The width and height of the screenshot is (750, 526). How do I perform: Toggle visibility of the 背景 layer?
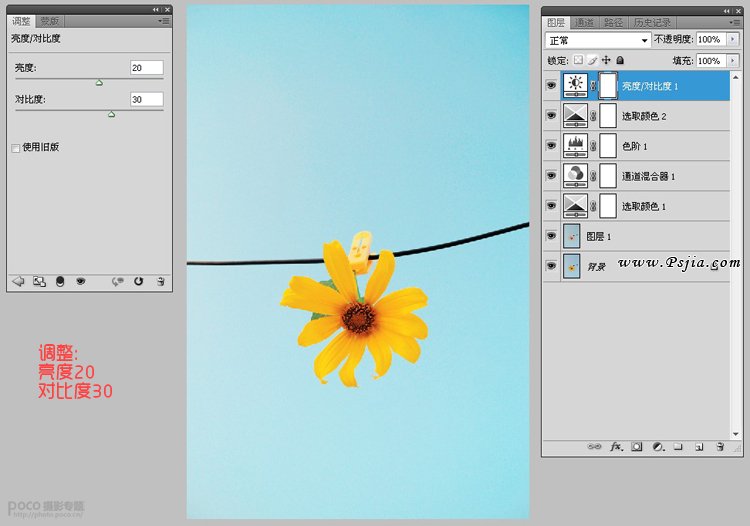click(x=551, y=266)
